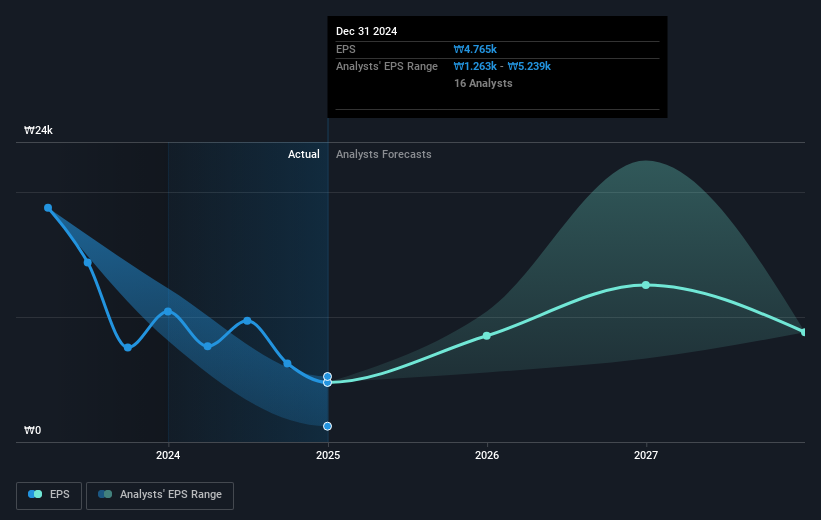Viewport: 821px width, 520px height.
Task: Click the Actual section label
Action: 304,154
